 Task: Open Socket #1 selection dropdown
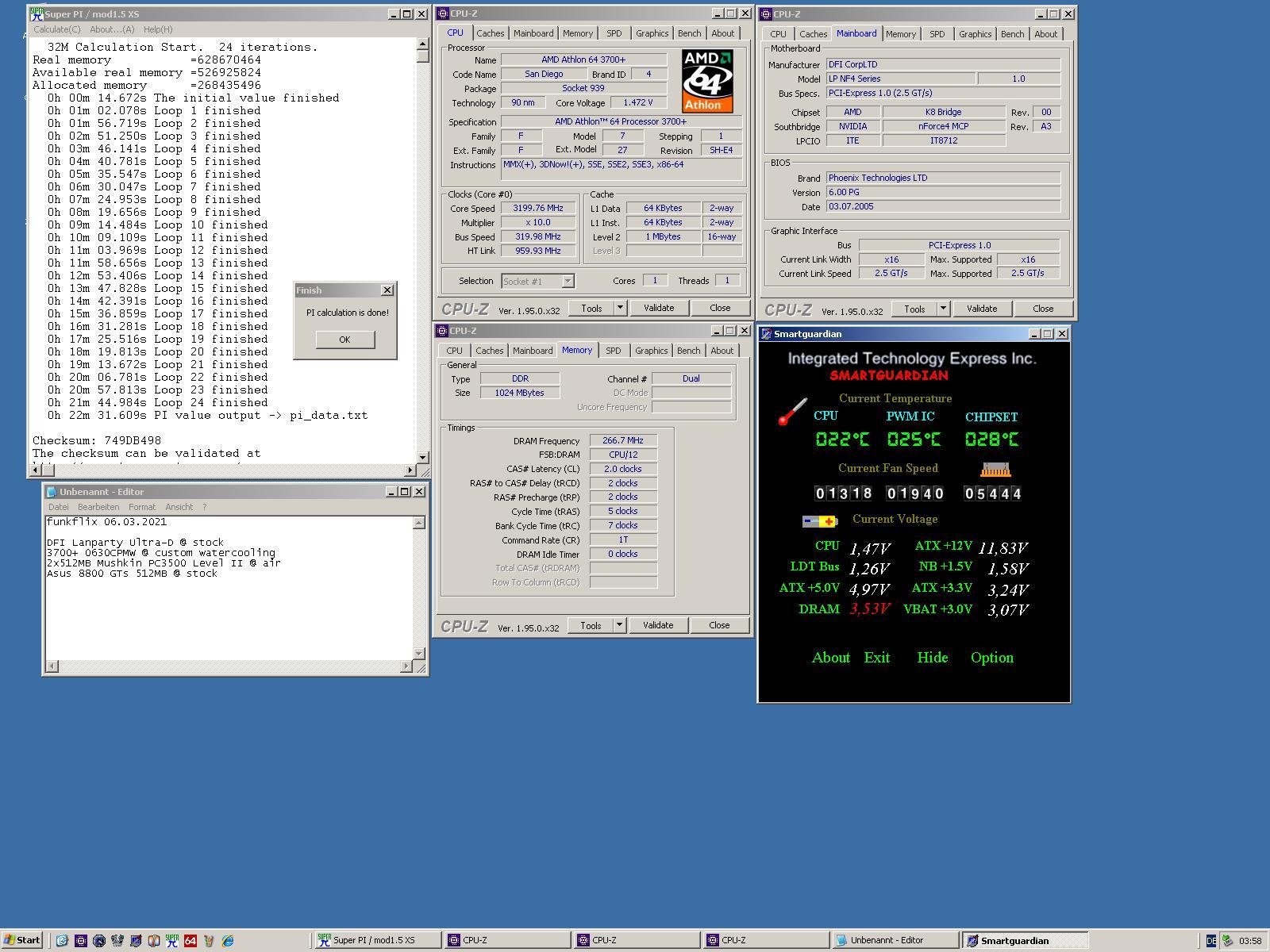click(568, 281)
